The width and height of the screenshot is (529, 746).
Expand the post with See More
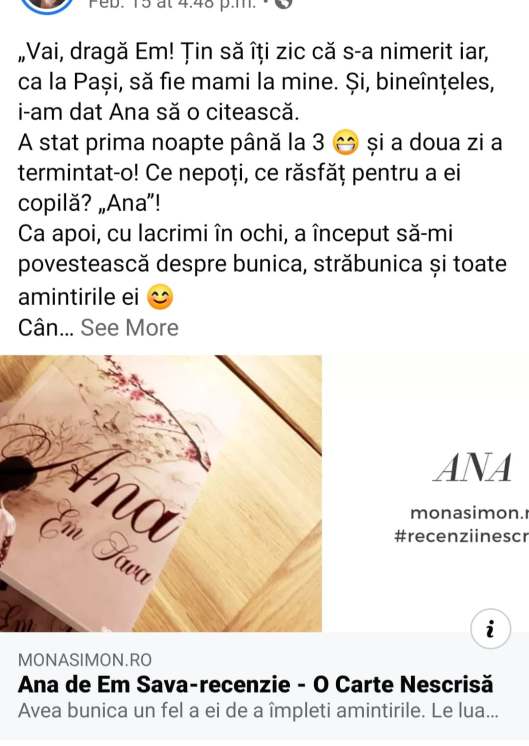click(x=129, y=328)
